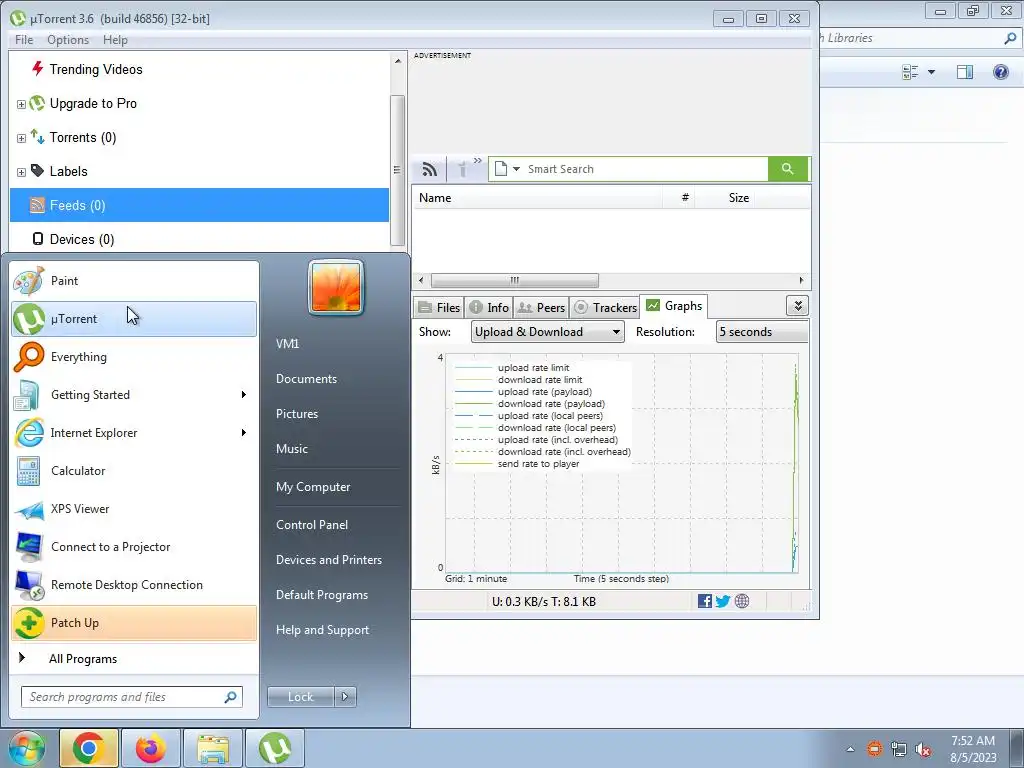The height and width of the screenshot is (768, 1024).
Task: Open the File menu
Action: tap(24, 40)
